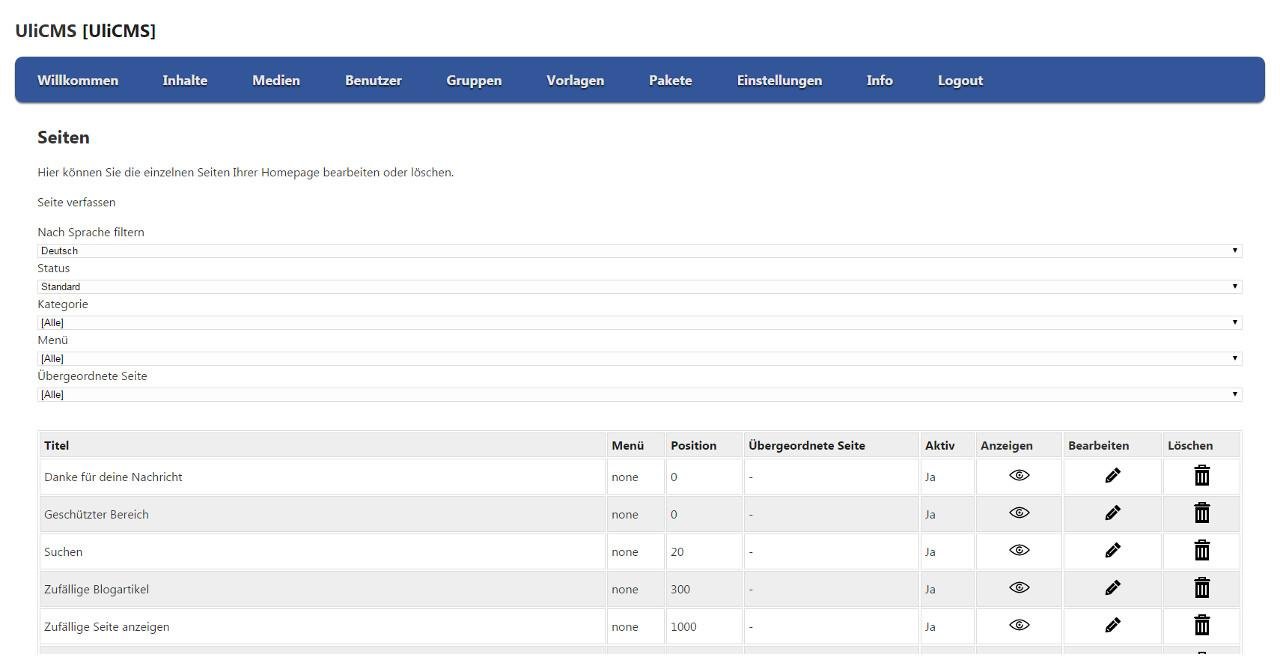1280x656 pixels.
Task: Show "Danke für deine Nachricht" with the eye icon
Action: click(1018, 475)
